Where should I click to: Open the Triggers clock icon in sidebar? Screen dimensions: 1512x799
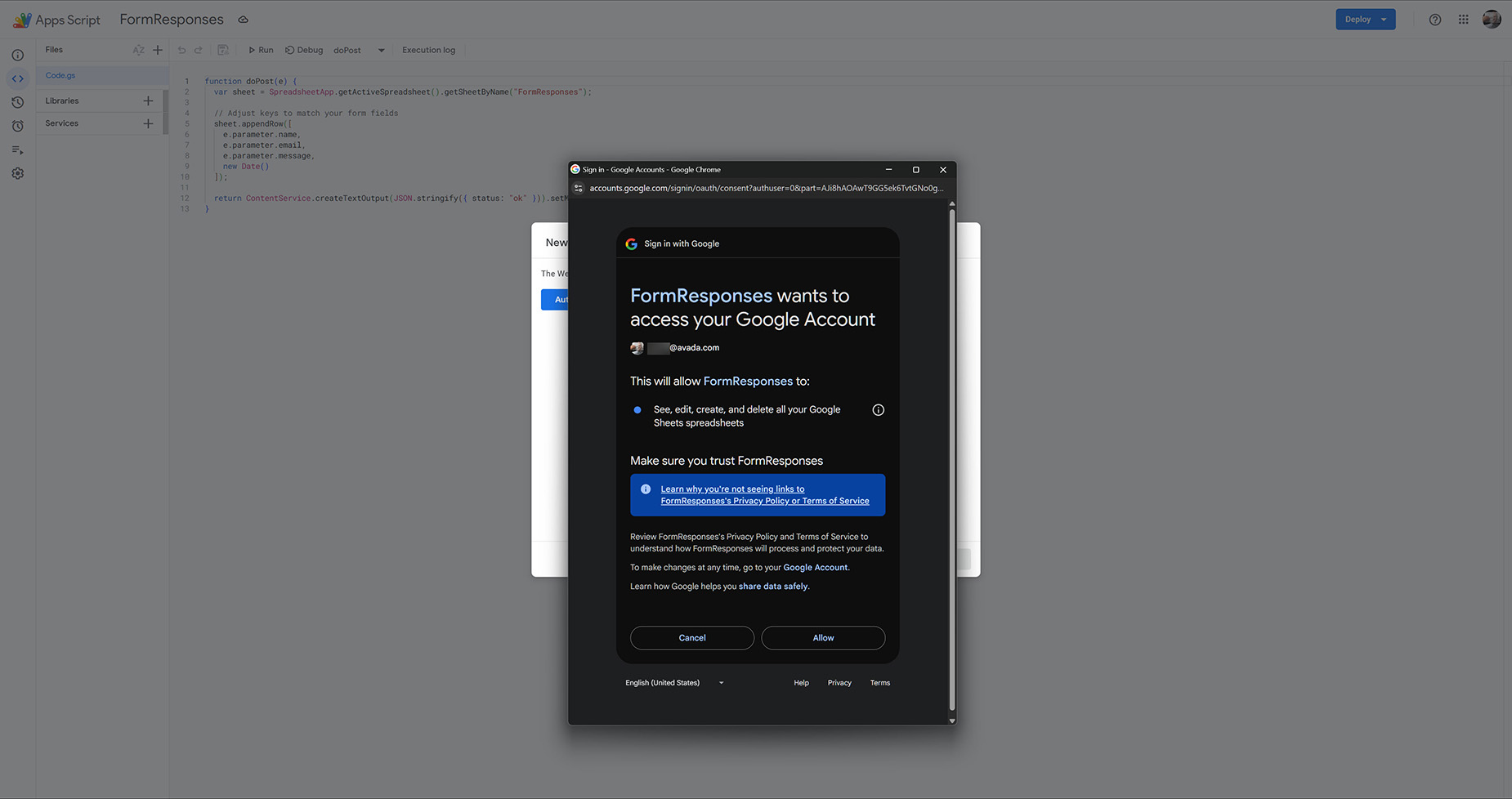tap(18, 127)
